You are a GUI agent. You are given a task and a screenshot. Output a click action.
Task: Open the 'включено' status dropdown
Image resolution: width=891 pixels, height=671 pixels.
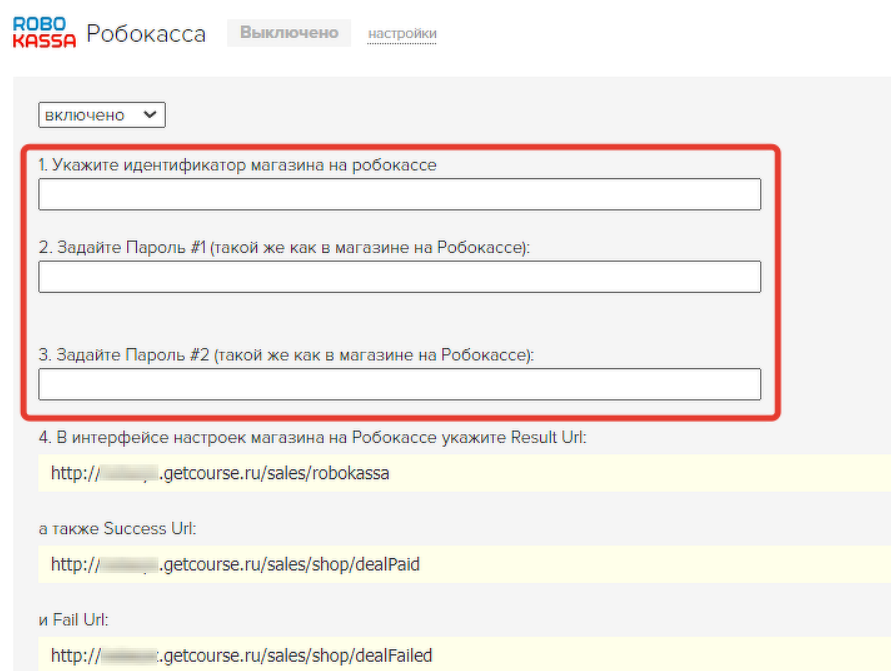[102, 115]
